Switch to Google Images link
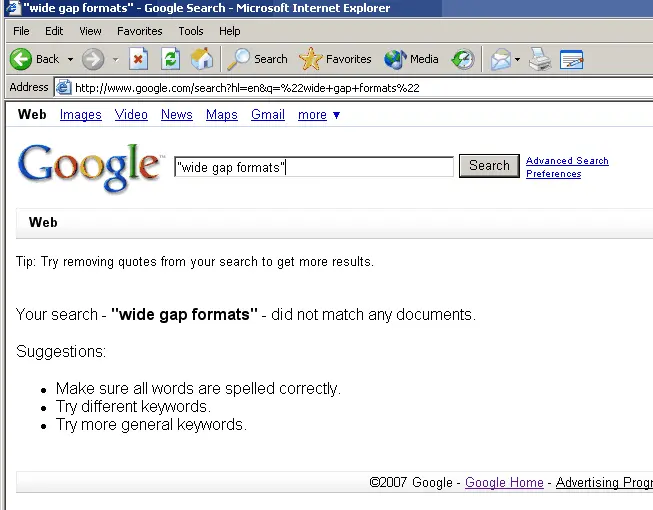 pos(81,114)
